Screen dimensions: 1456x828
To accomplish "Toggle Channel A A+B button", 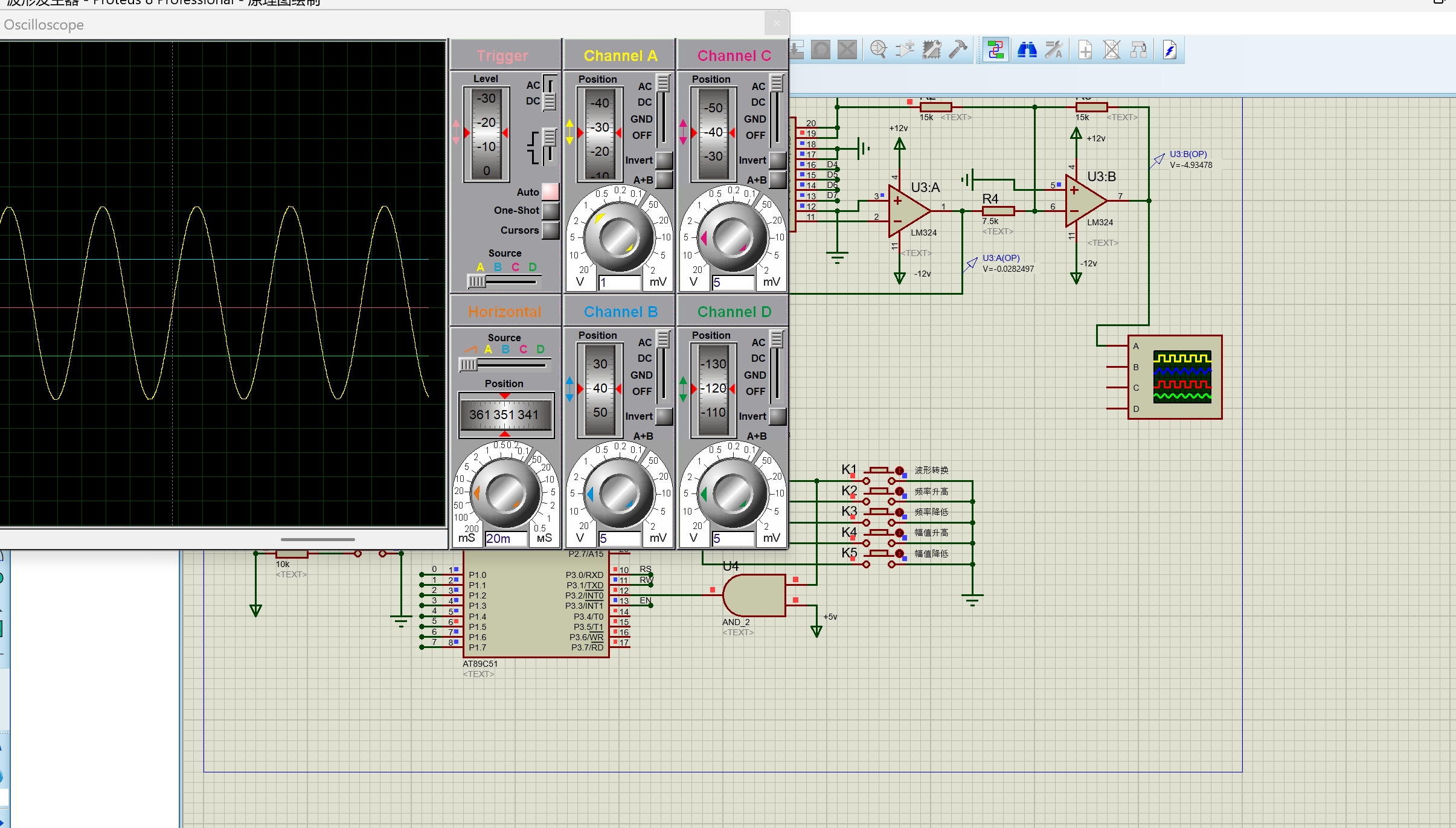I will 664,179.
